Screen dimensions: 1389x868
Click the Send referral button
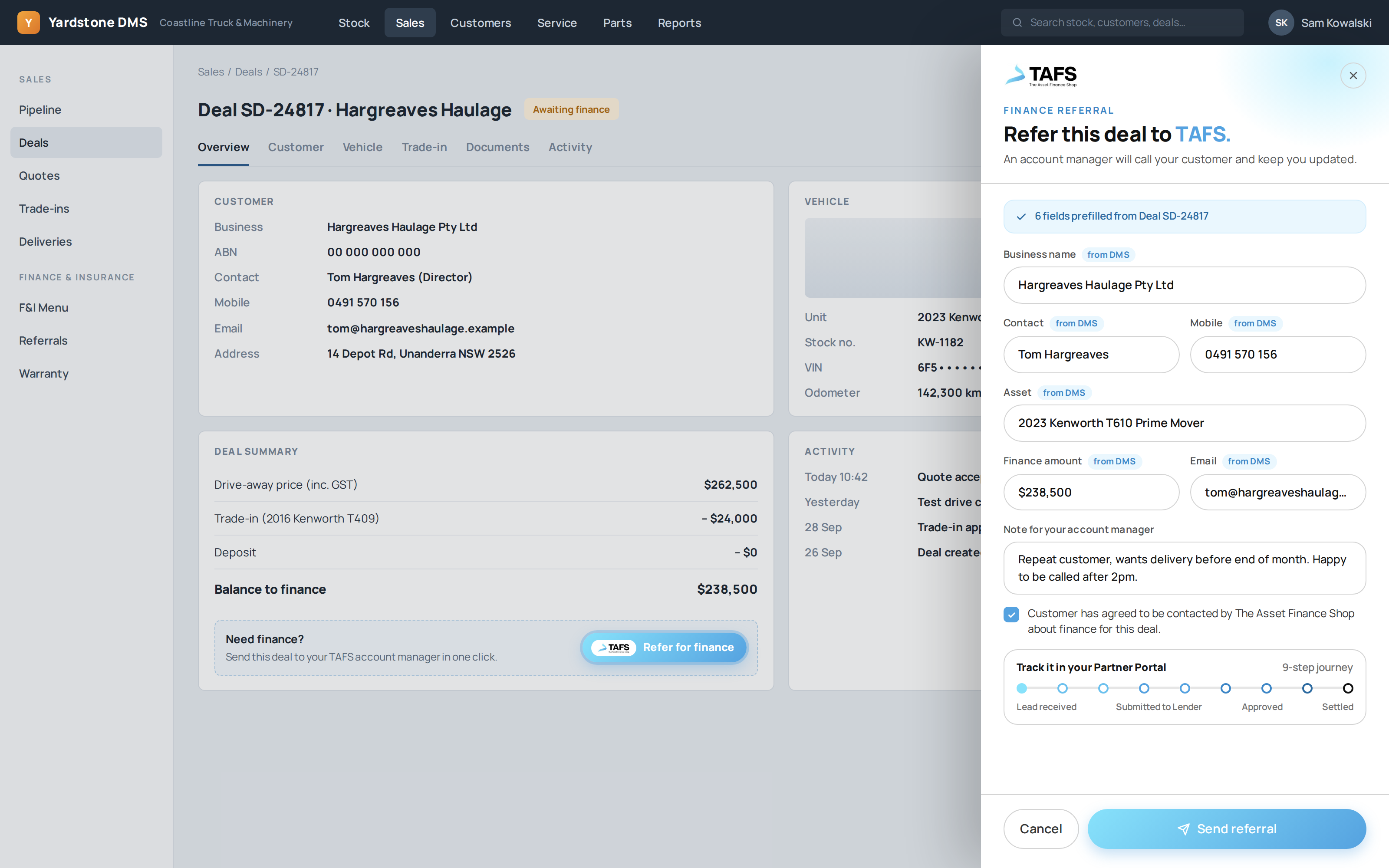coord(1227,829)
